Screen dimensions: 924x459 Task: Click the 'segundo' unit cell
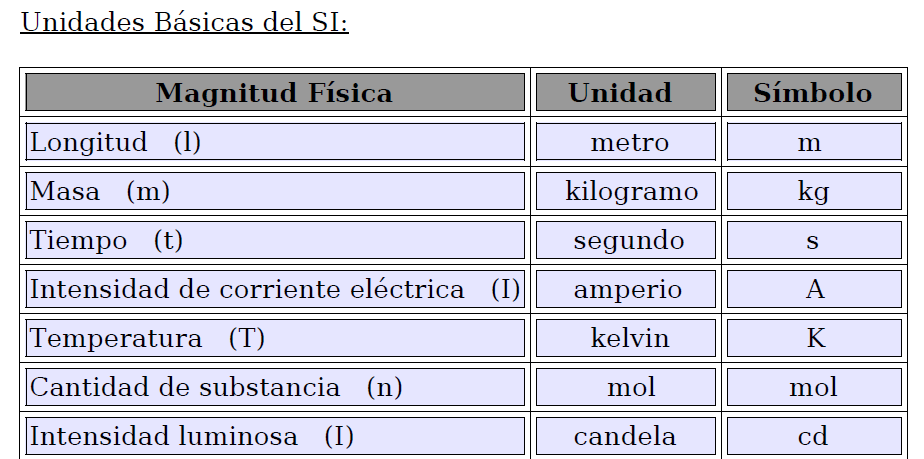(625, 240)
